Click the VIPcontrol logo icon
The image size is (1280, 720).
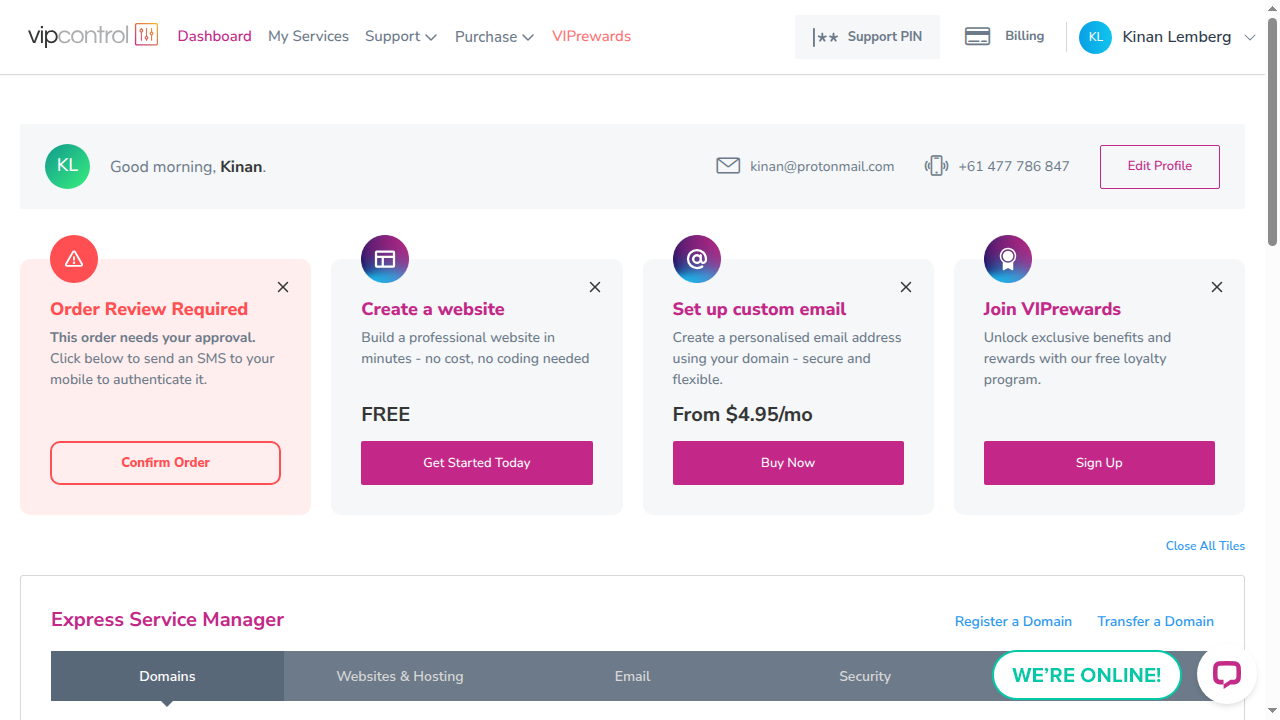146,36
